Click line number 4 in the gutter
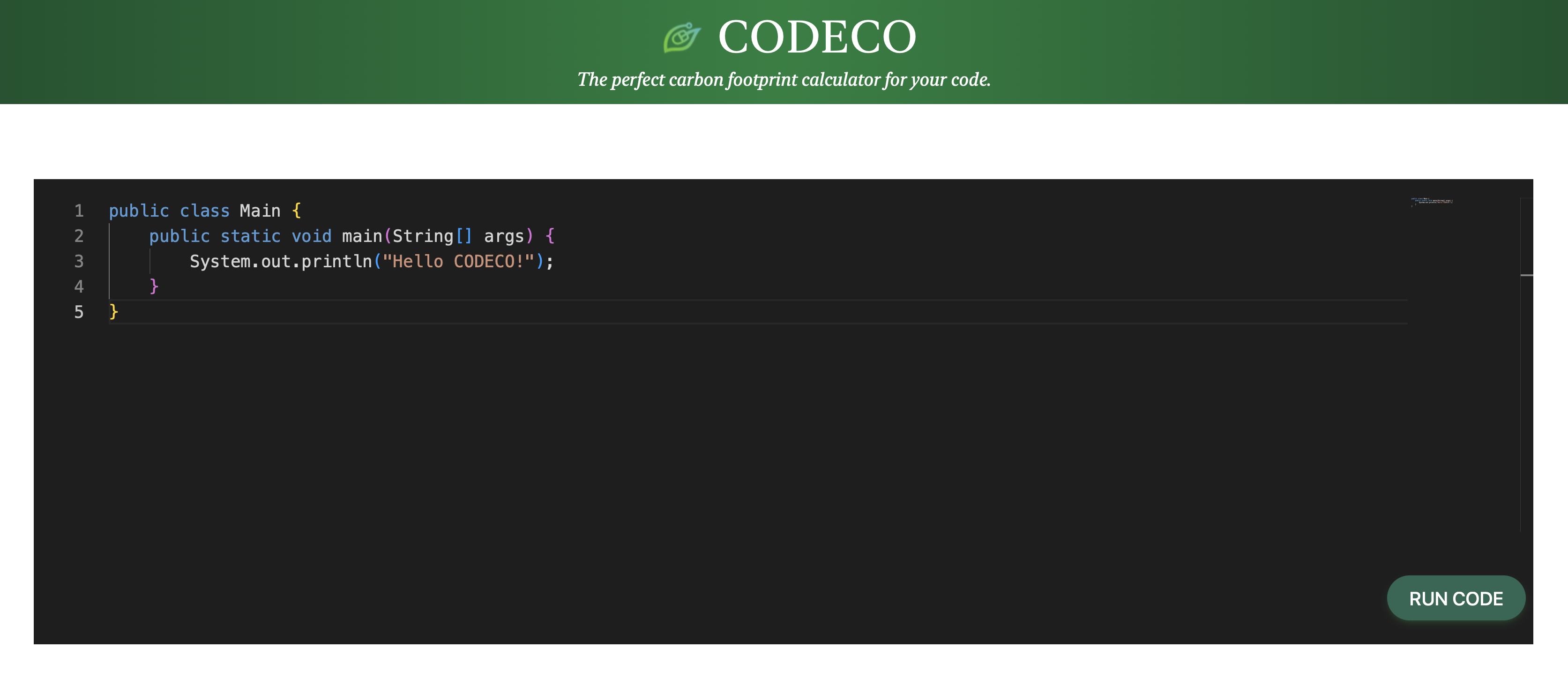This screenshot has width=1568, height=679. (x=79, y=287)
